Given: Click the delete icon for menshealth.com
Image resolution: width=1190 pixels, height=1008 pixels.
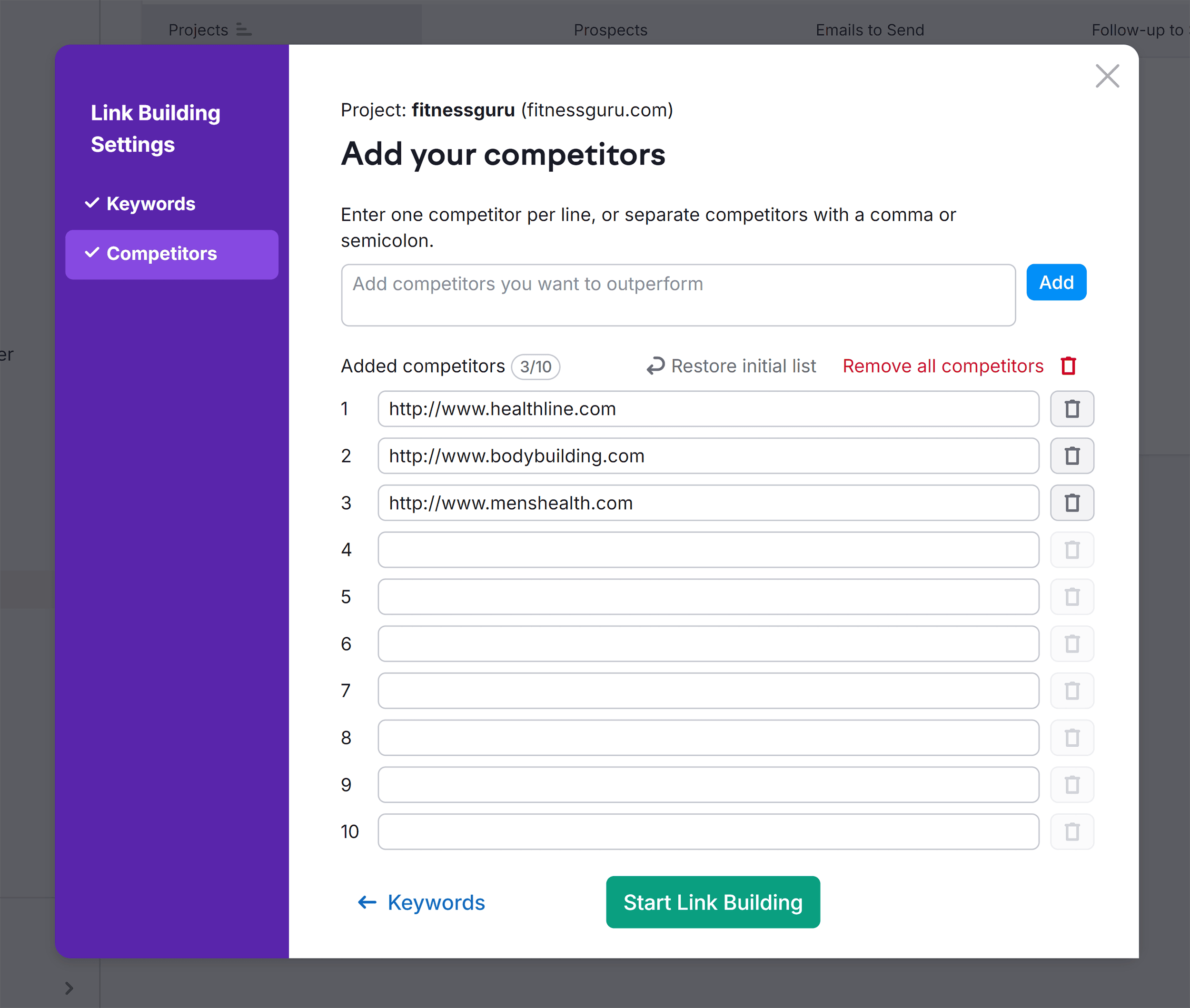Looking at the screenshot, I should click(x=1072, y=503).
